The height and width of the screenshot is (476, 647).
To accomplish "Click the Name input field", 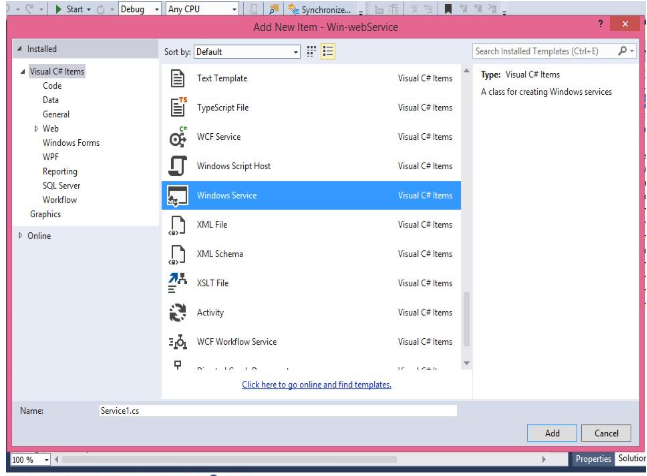I will pyautogui.click(x=278, y=410).
